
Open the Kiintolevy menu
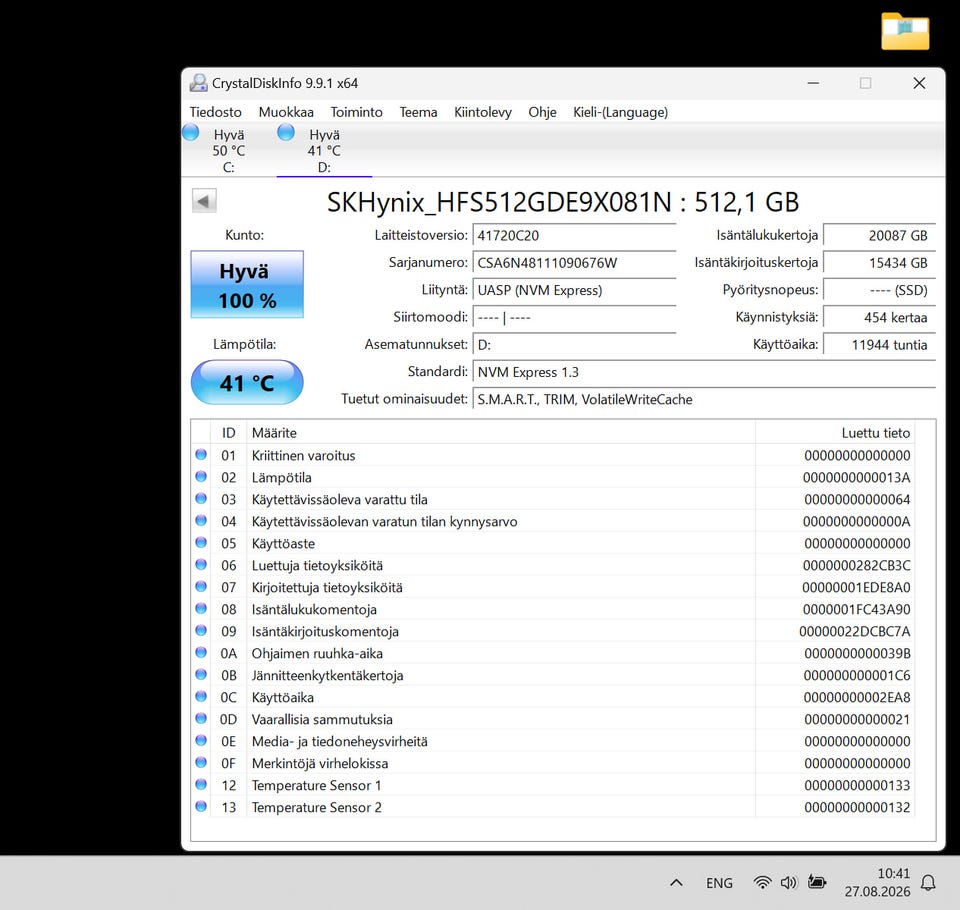point(482,112)
